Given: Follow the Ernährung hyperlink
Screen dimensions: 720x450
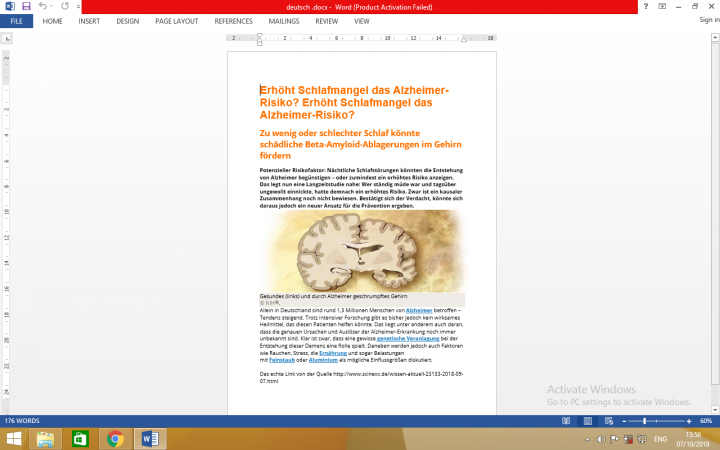Looking at the screenshot, I should [x=333, y=353].
